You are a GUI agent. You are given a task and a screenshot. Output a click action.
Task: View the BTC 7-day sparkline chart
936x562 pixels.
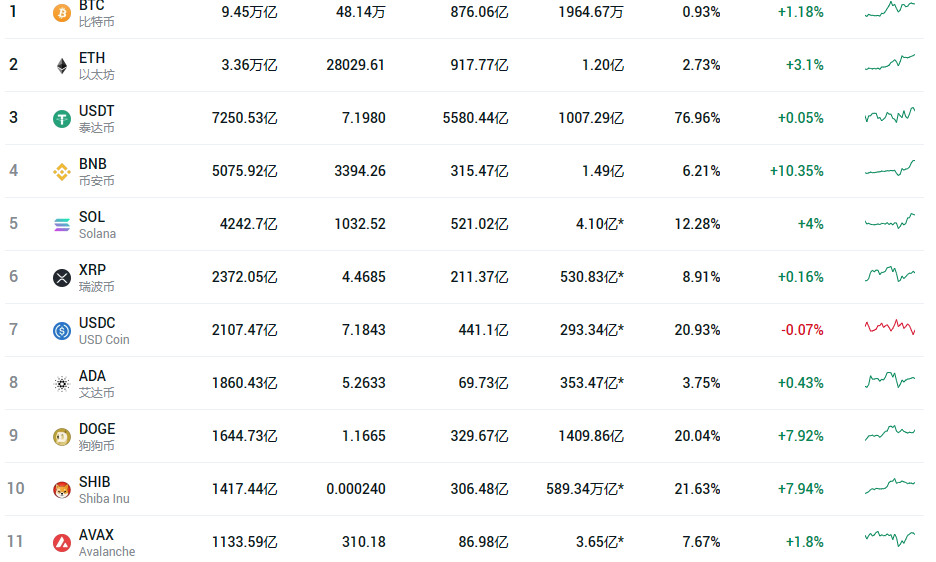pos(890,9)
